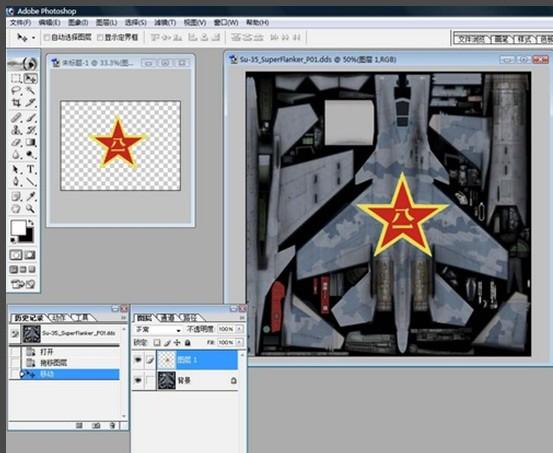553x453 pixels.
Task: Select the Hand tool
Action: coord(16,209)
